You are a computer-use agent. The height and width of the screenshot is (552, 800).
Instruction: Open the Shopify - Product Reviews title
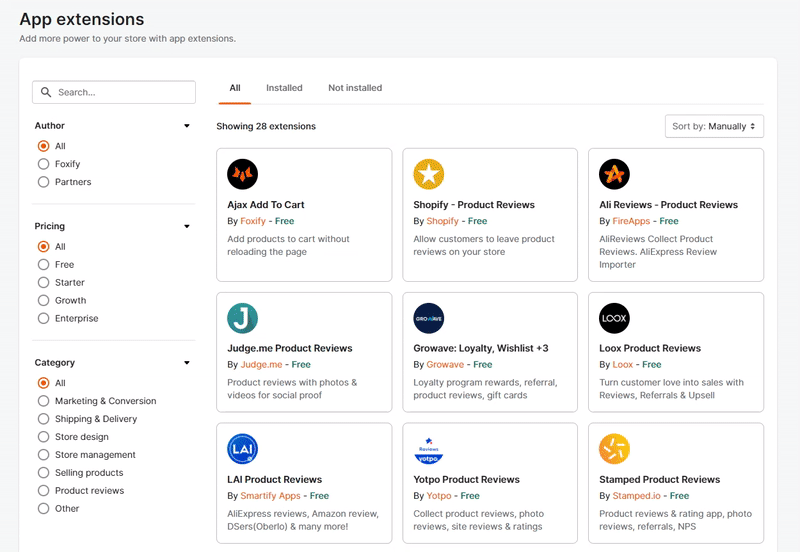[474, 205]
